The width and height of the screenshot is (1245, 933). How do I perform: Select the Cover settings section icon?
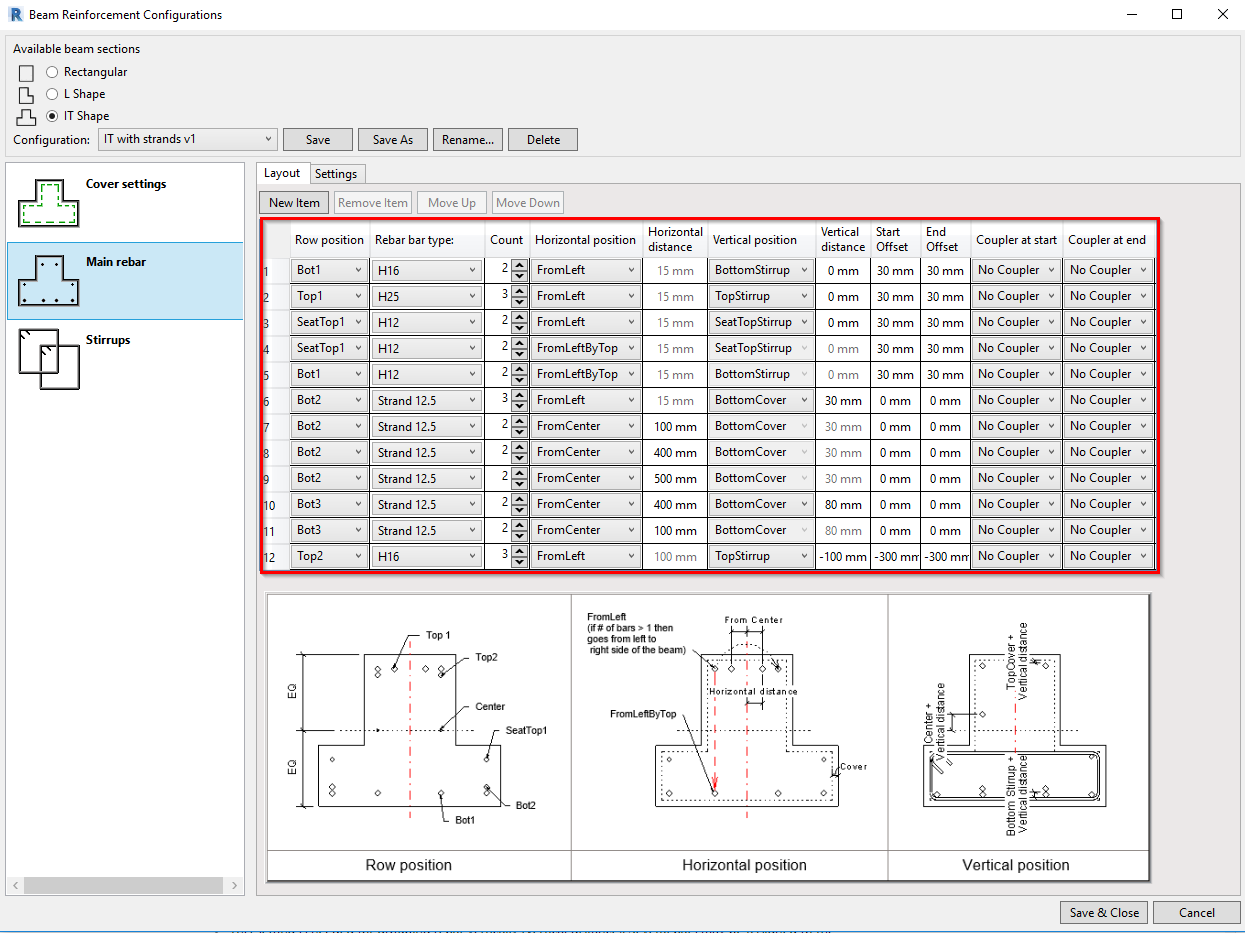48,203
